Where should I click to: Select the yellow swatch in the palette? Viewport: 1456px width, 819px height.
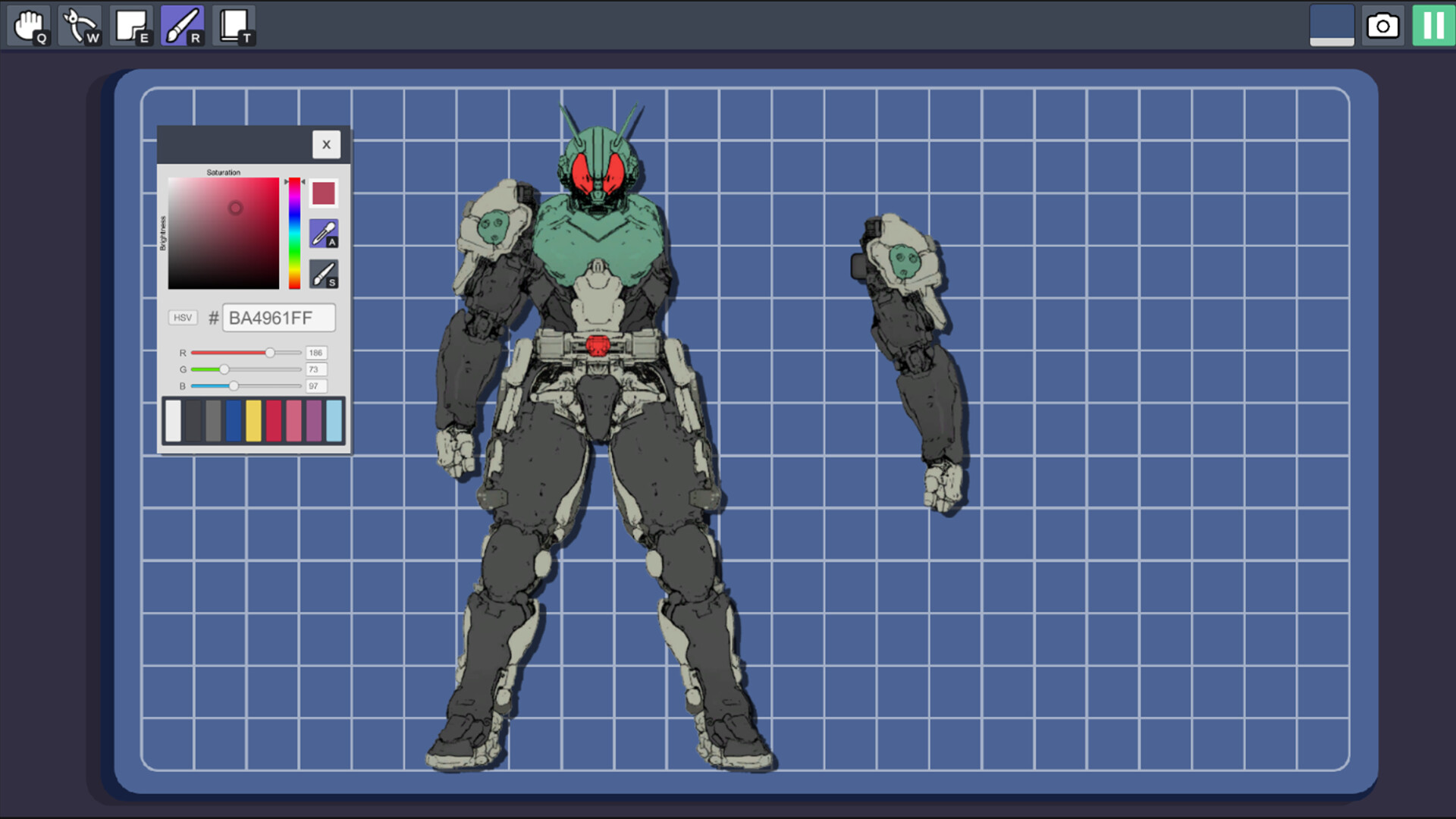click(x=253, y=421)
